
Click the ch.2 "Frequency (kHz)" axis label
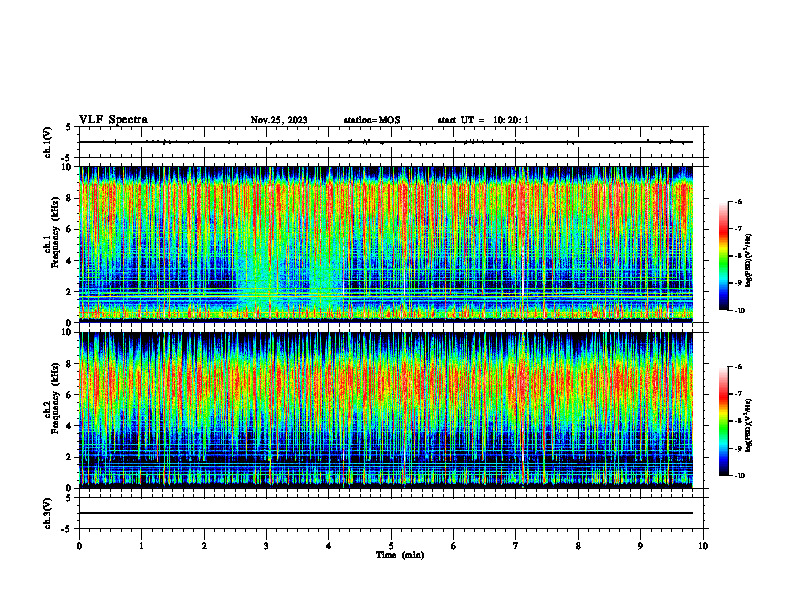55,397
